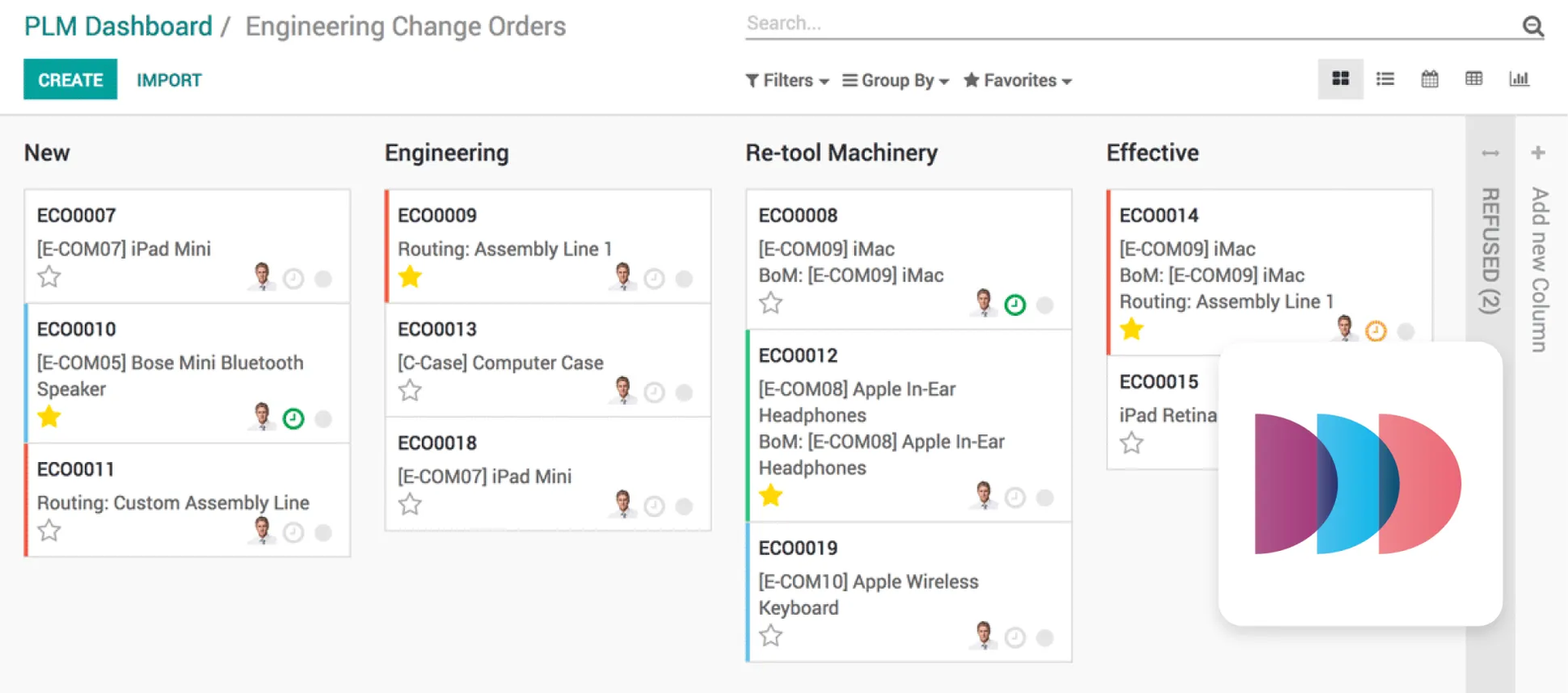Star the ECO0019 card

pos(771,635)
